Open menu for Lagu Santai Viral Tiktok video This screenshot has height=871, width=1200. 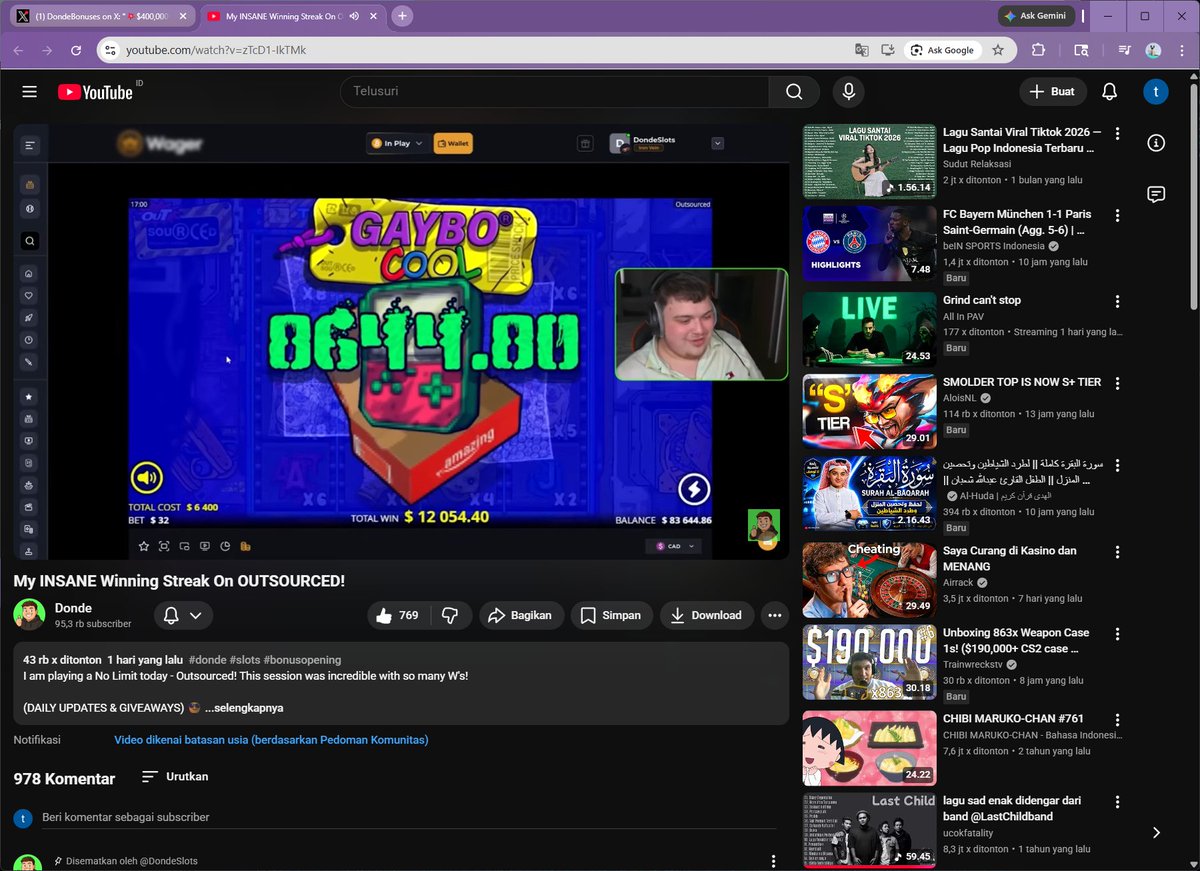[1118, 133]
